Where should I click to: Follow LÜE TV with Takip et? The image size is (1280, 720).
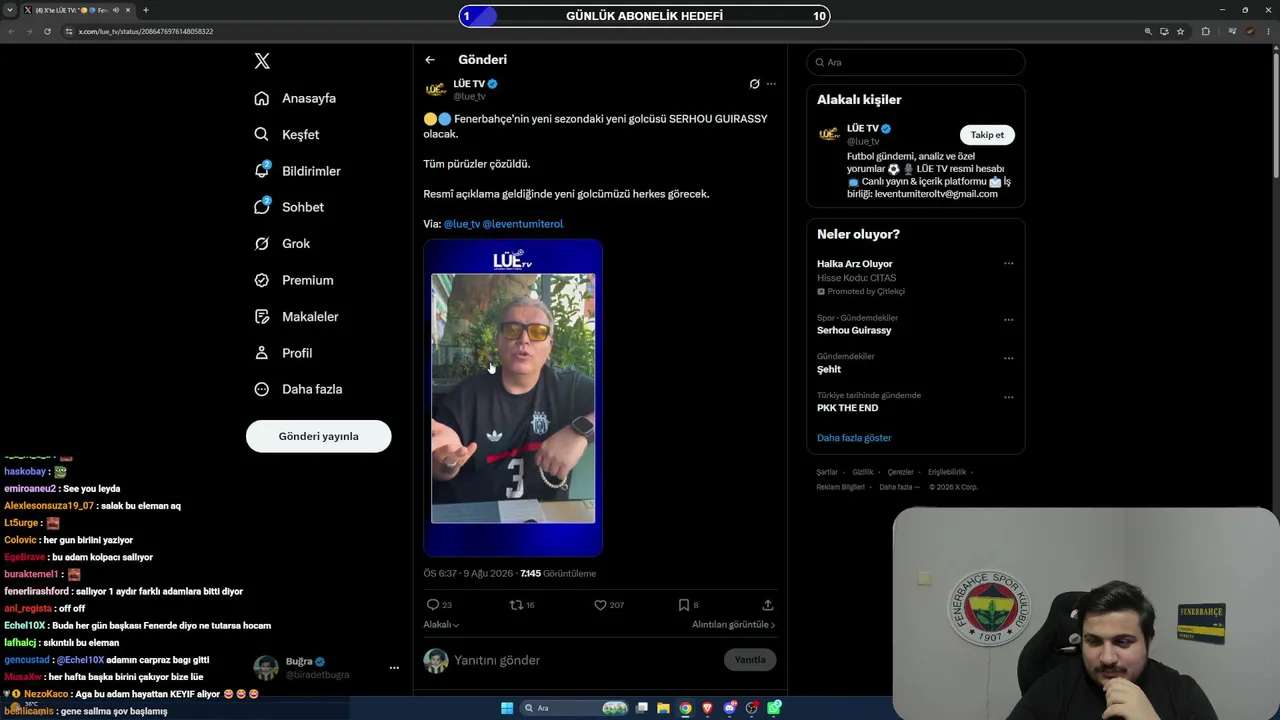click(x=987, y=135)
